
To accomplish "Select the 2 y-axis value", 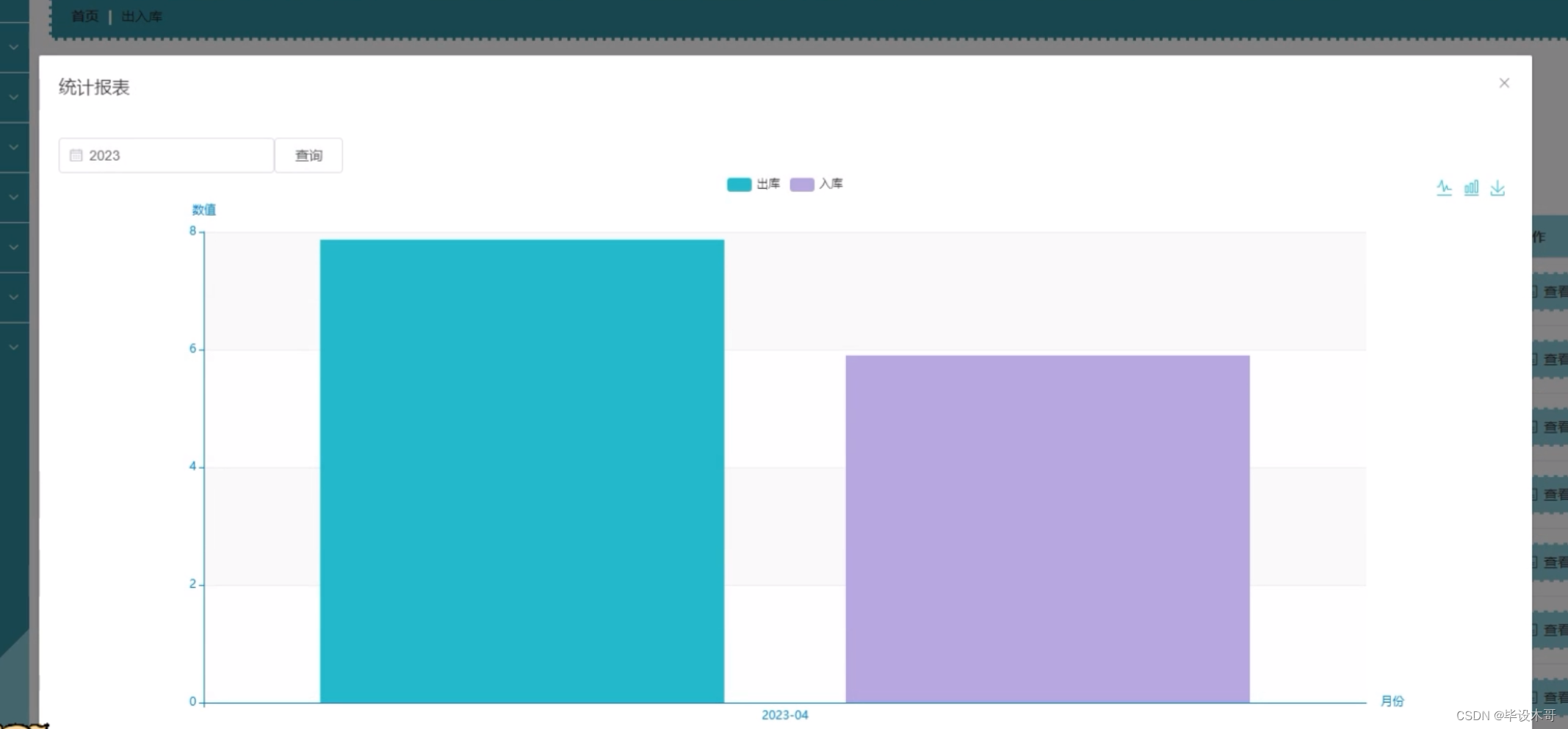I will click(193, 584).
